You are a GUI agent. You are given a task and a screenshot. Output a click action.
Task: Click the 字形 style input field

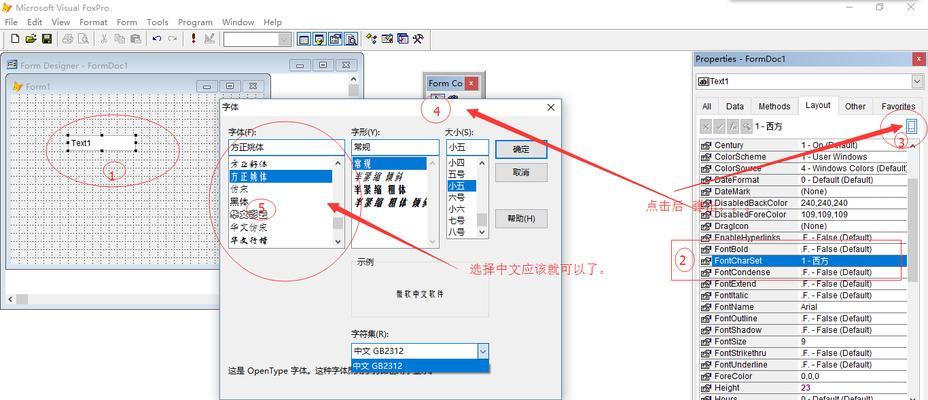click(395, 147)
